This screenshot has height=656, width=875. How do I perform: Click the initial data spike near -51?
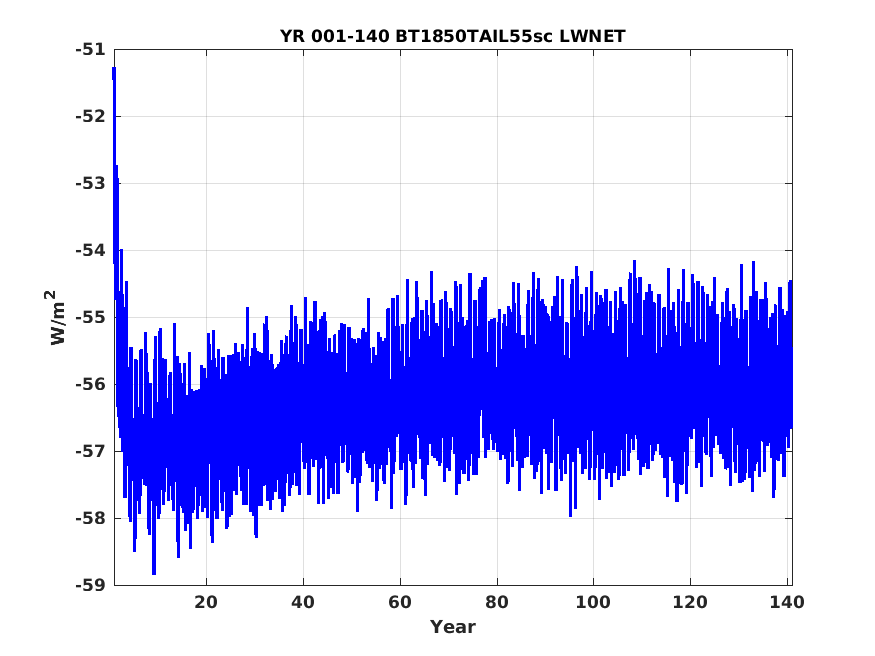tap(114, 73)
